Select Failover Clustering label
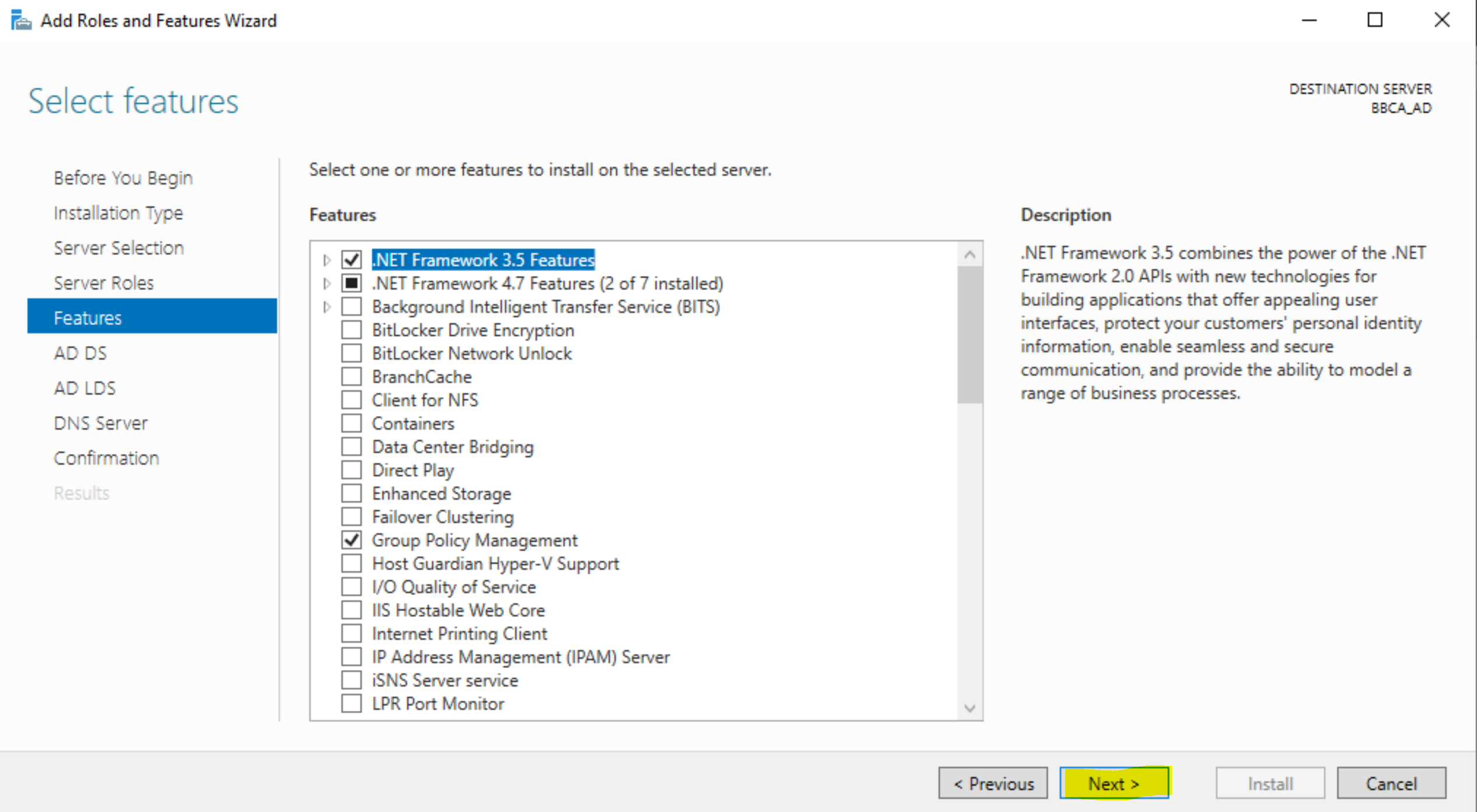The height and width of the screenshot is (812, 1477). click(443, 517)
